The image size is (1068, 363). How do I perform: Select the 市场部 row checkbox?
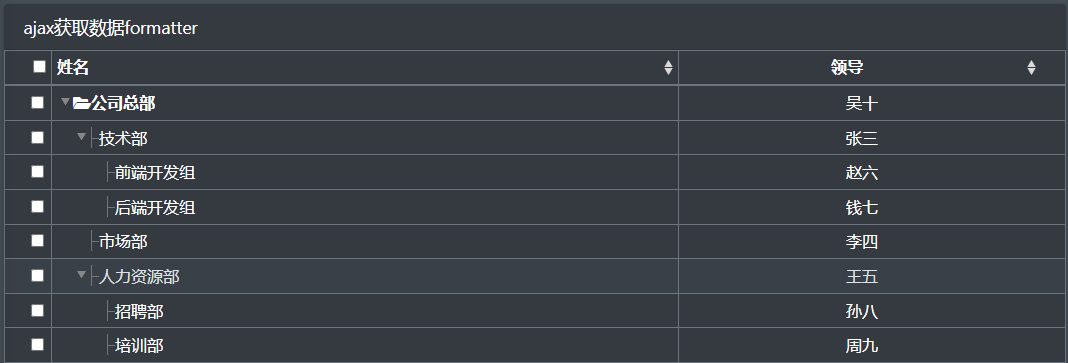click(x=37, y=241)
